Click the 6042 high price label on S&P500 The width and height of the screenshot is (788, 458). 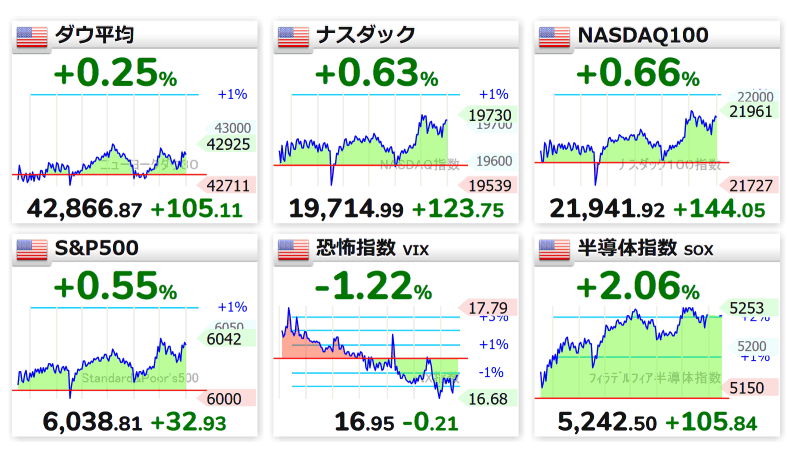click(224, 339)
